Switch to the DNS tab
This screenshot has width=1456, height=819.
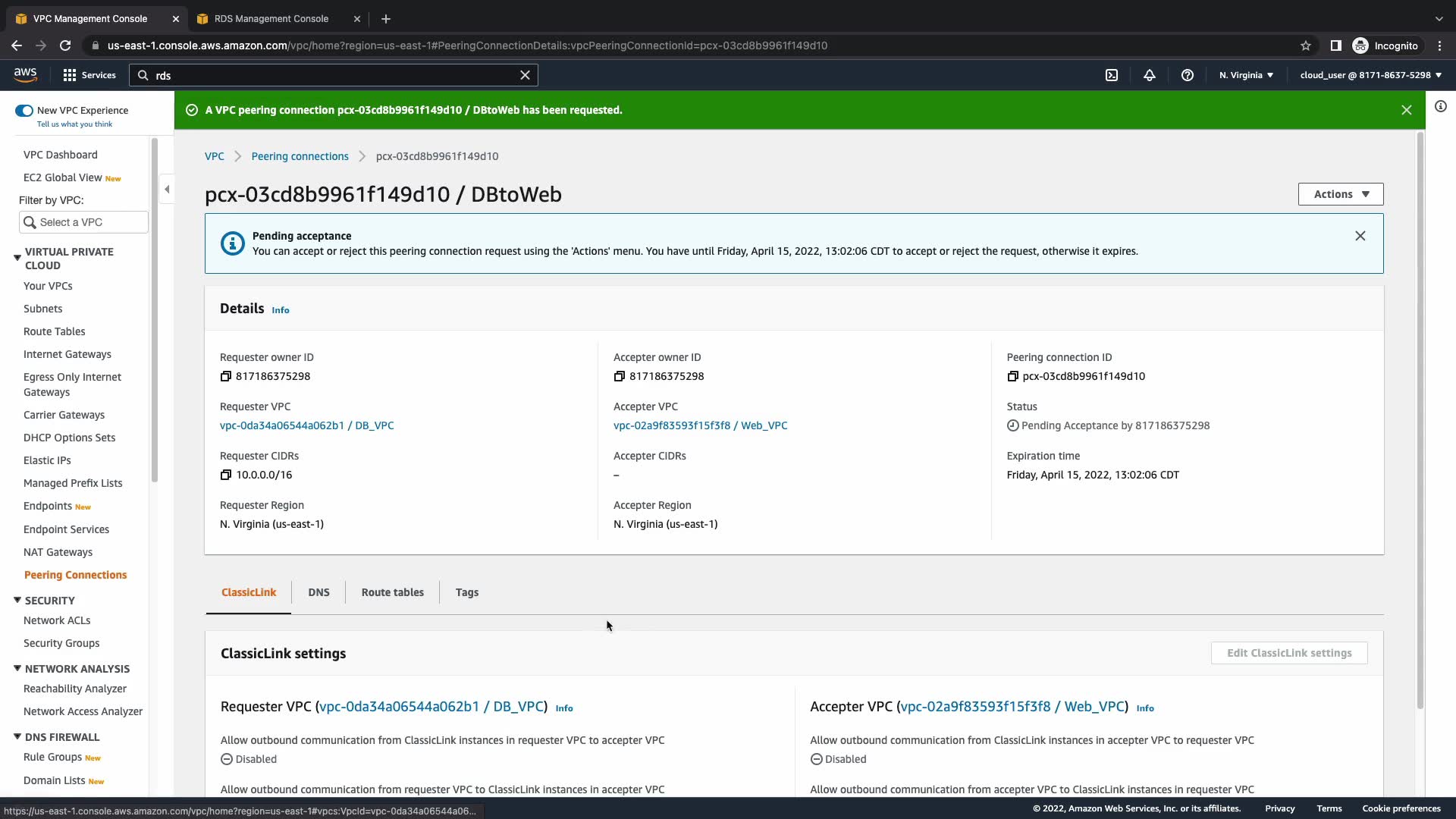click(x=318, y=592)
